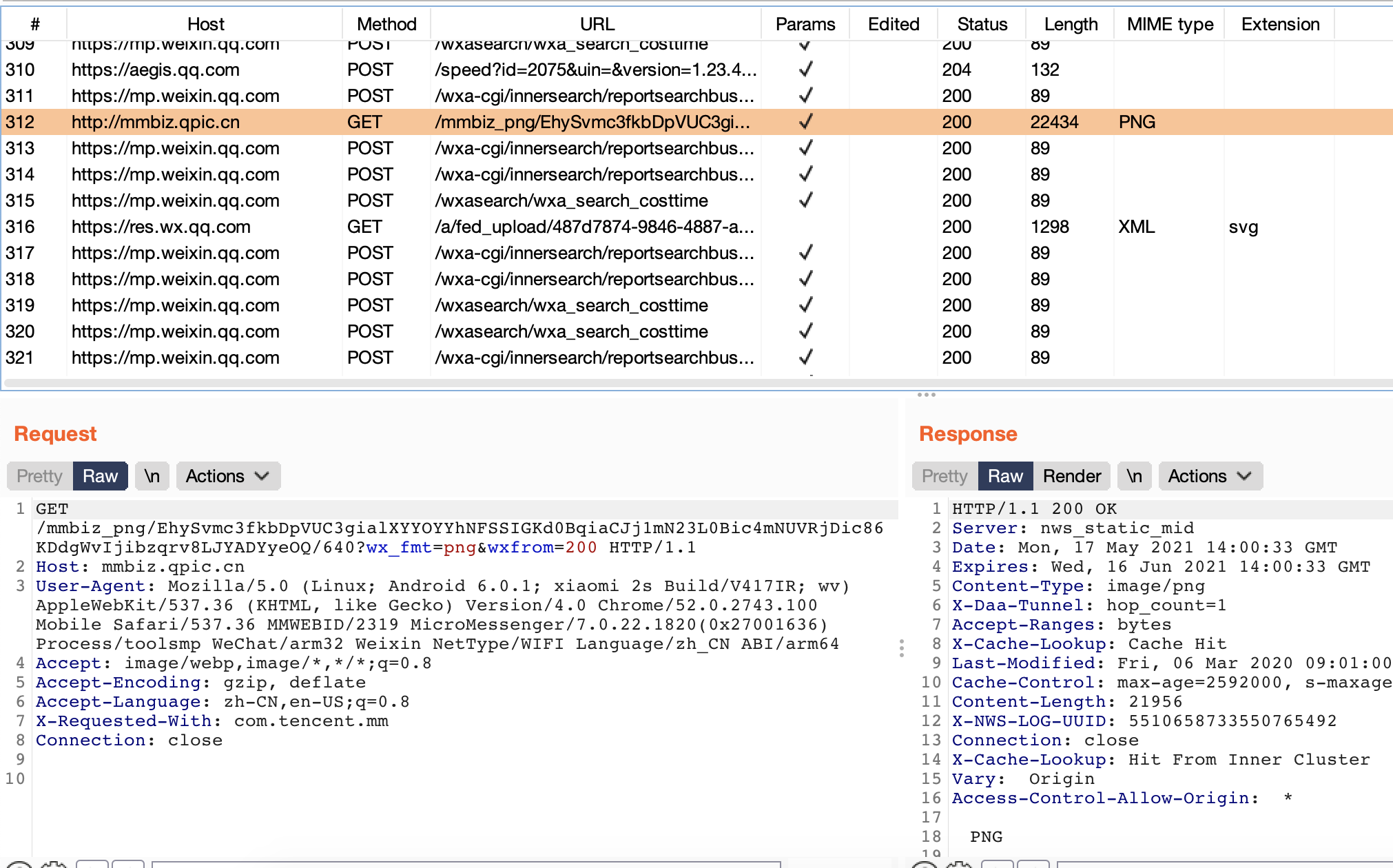
Task: Grab the three-dot horizontal pane splitter handle
Action: pyautogui.click(x=926, y=395)
